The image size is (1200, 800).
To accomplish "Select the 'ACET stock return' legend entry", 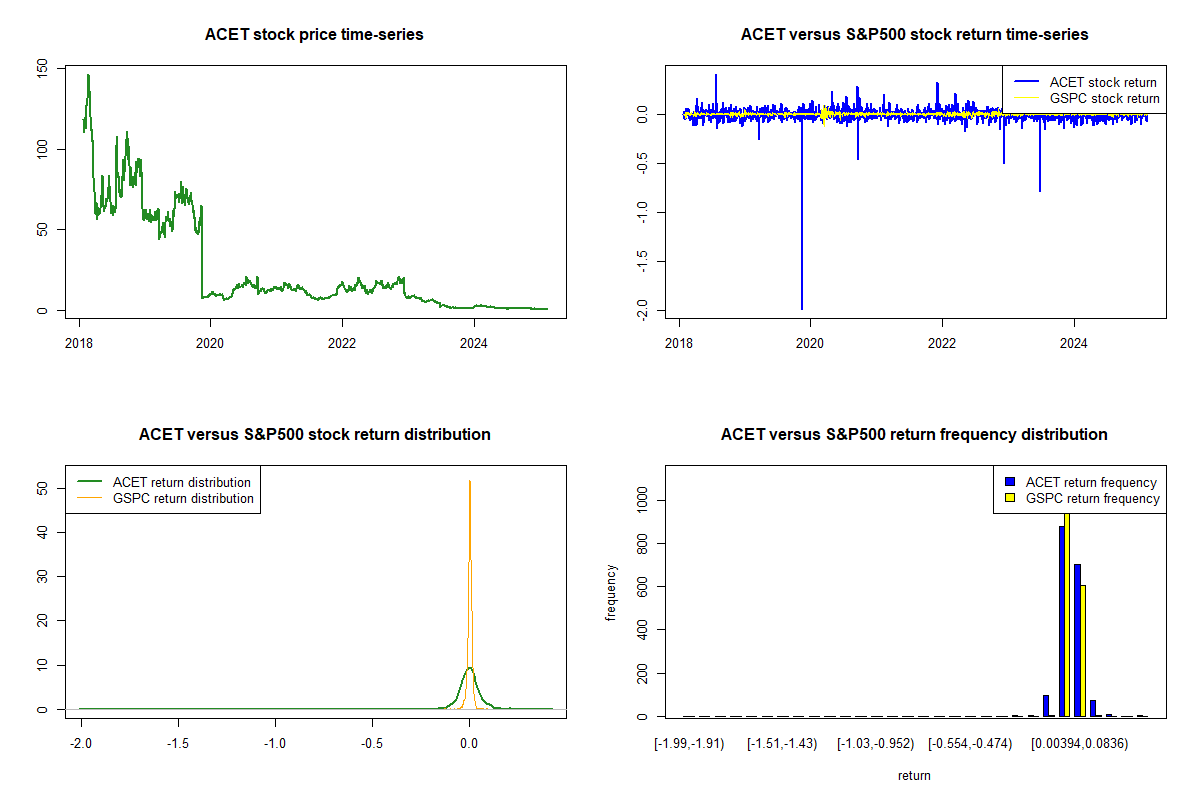I will click(x=1102, y=82).
